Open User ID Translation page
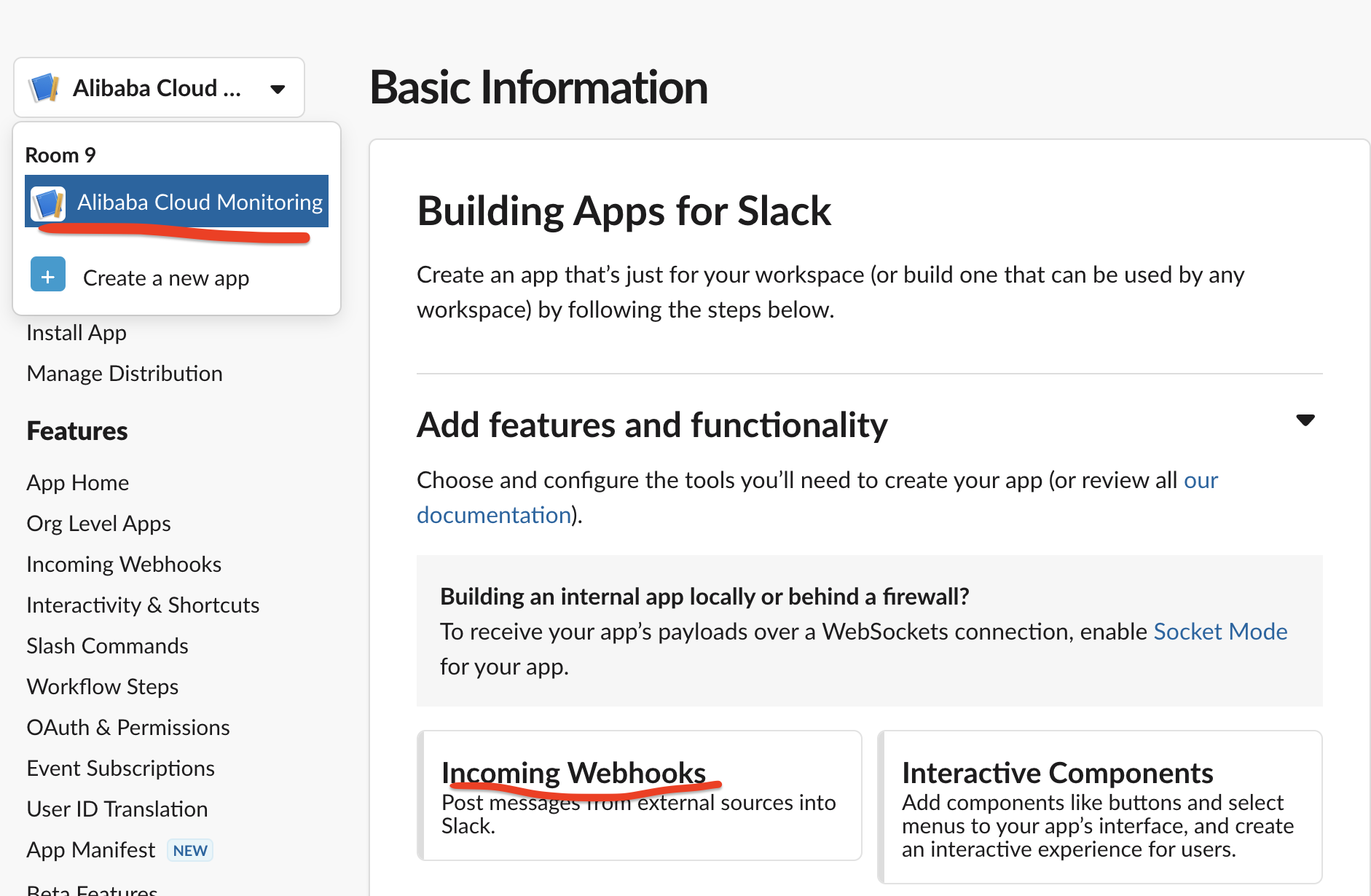 (117, 809)
